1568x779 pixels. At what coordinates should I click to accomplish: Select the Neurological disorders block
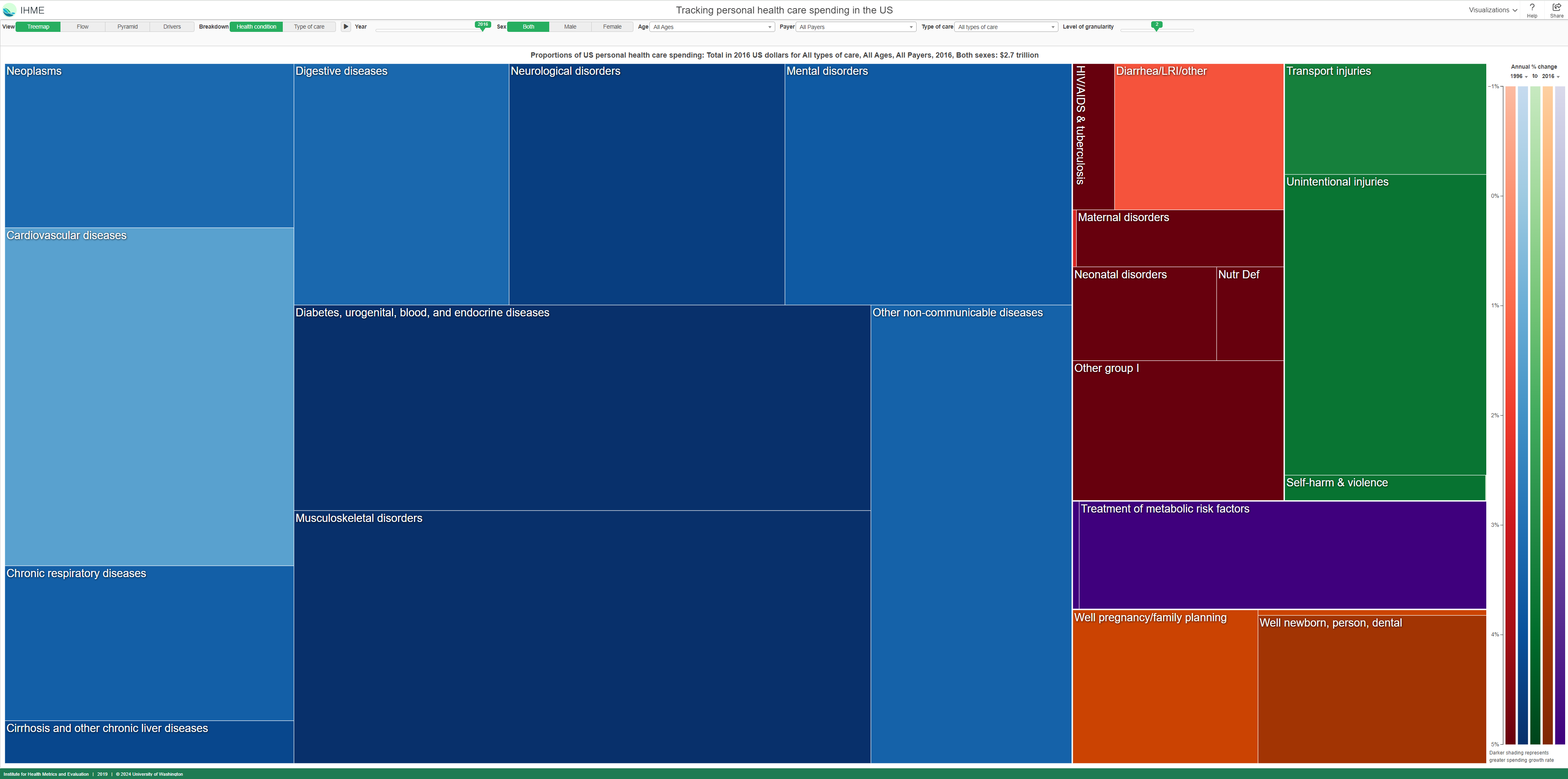646,184
